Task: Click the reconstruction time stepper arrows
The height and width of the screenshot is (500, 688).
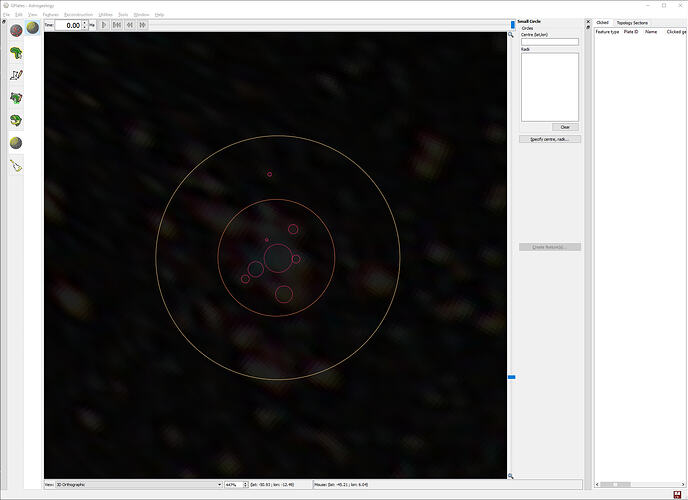Action: (x=85, y=25)
